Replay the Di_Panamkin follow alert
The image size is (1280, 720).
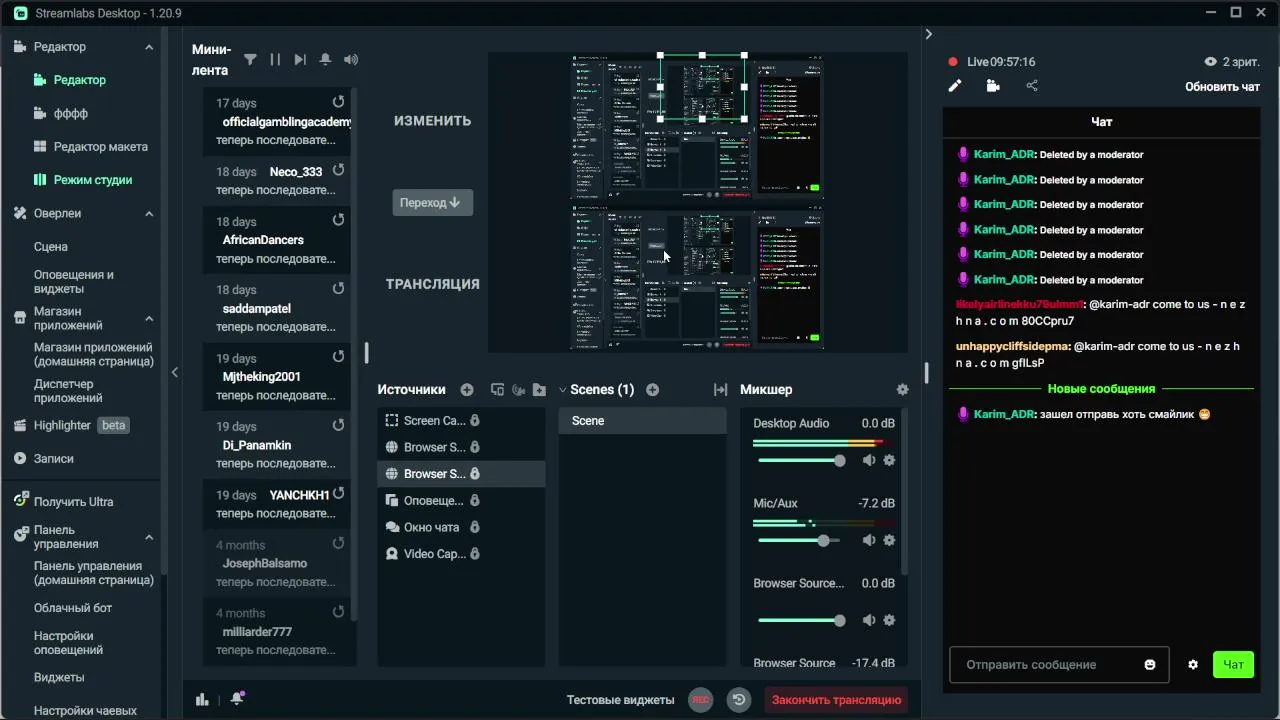[338, 425]
